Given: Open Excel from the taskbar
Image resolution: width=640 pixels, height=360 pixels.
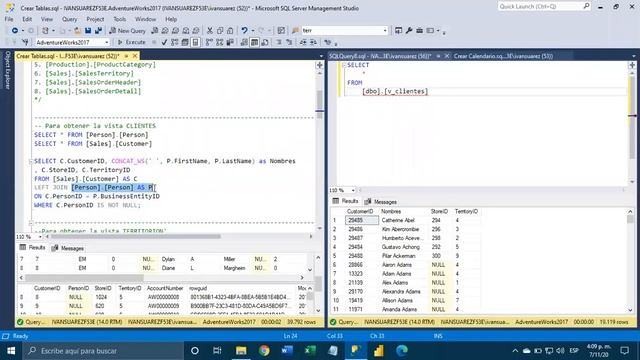Looking at the screenshot, I should pyautogui.click(x=310, y=351).
